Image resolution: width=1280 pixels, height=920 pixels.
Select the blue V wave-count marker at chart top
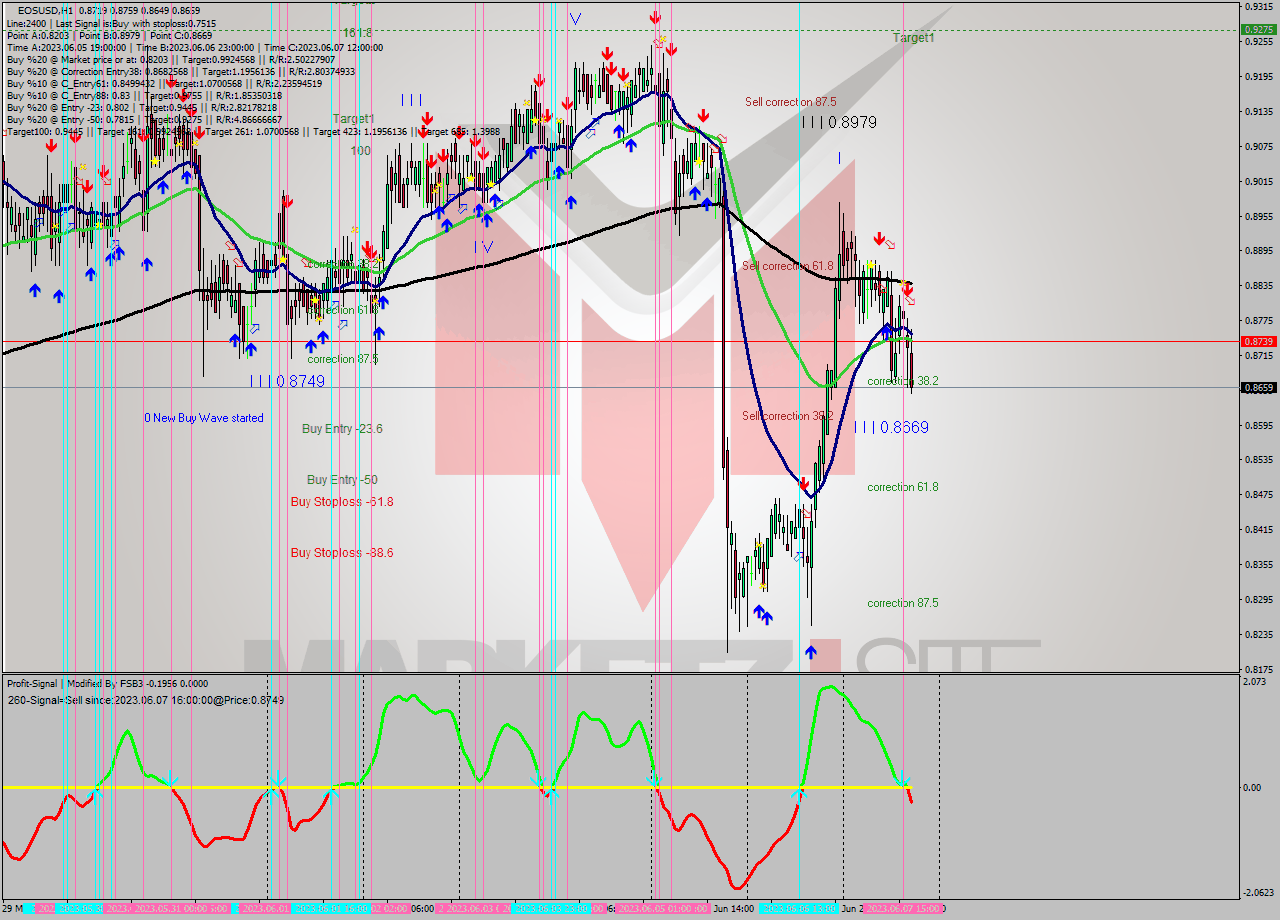coord(575,17)
